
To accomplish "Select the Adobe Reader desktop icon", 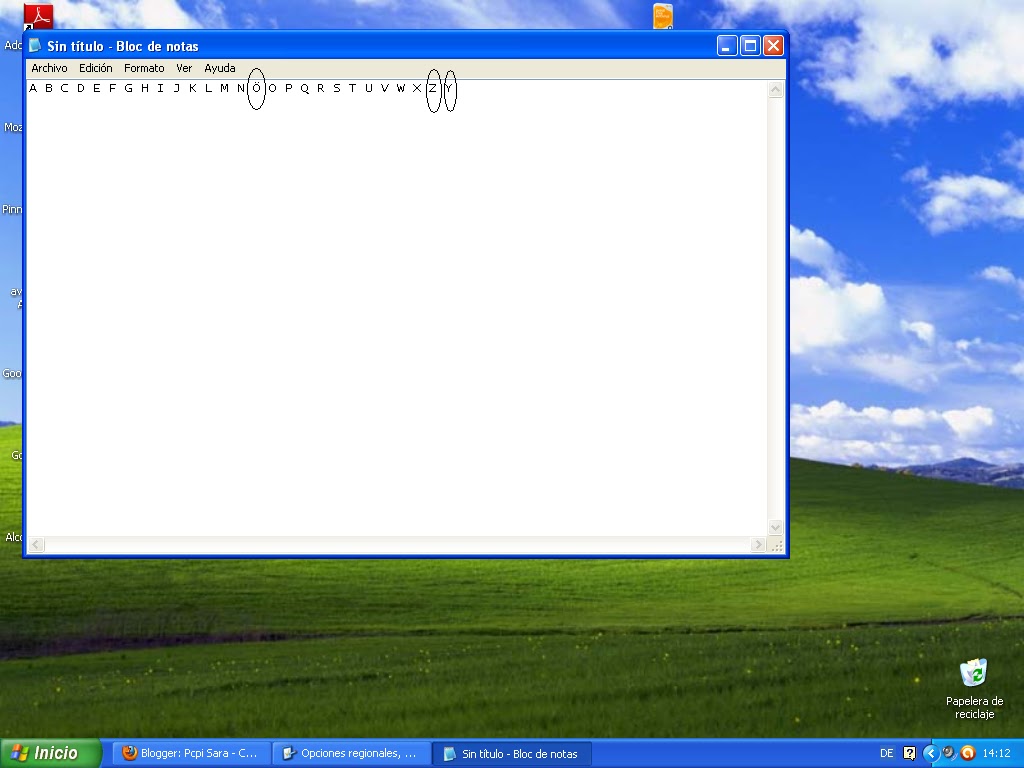I will (39, 16).
